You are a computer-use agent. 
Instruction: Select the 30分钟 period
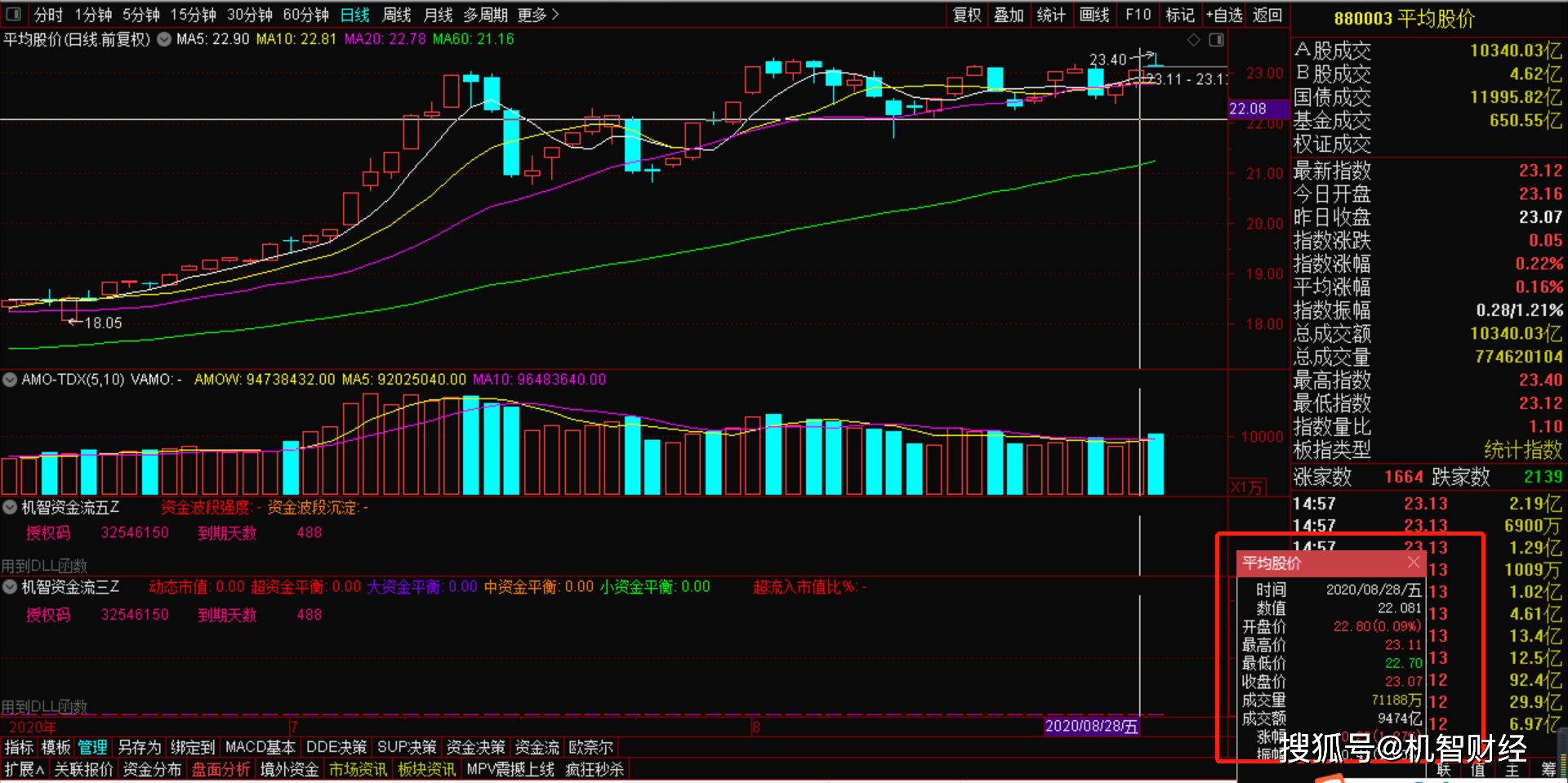[250, 15]
